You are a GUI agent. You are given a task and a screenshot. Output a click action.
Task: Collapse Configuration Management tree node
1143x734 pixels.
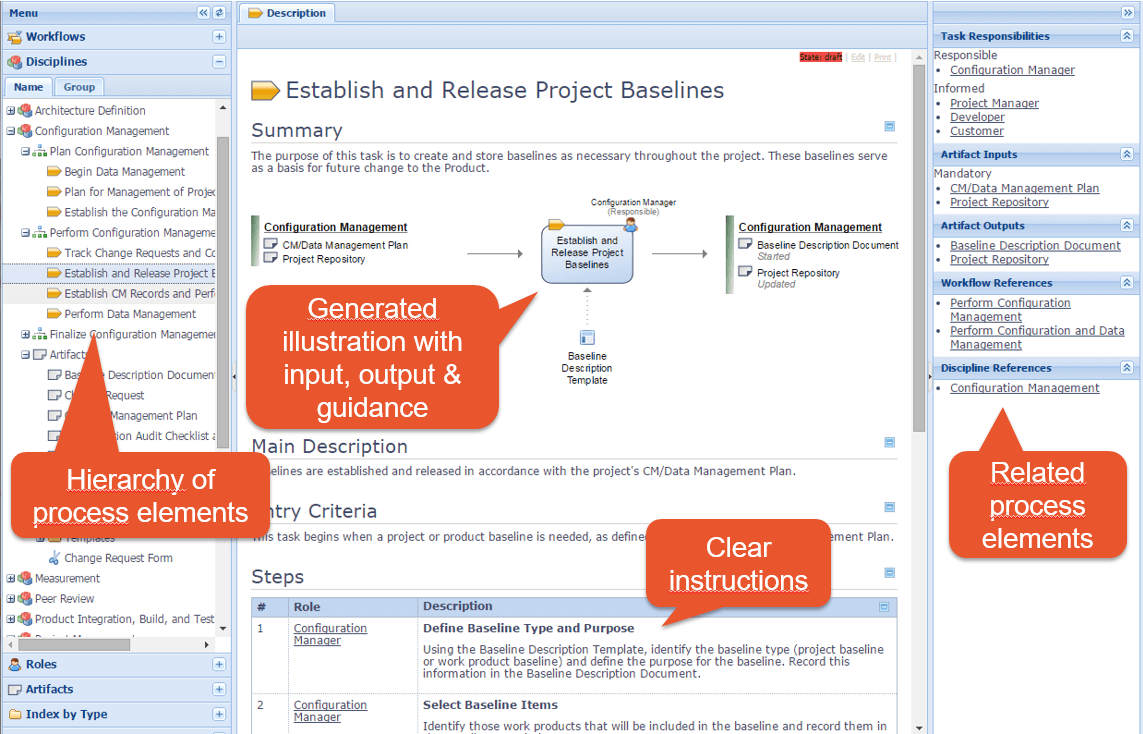pos(10,131)
